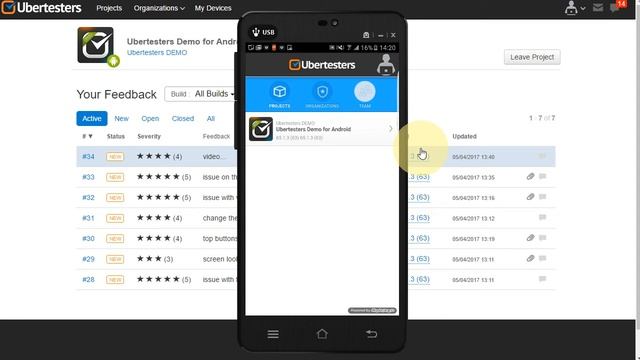This screenshot has height=360, width=640.
Task: Open feedback item #31
Action: coord(88,218)
